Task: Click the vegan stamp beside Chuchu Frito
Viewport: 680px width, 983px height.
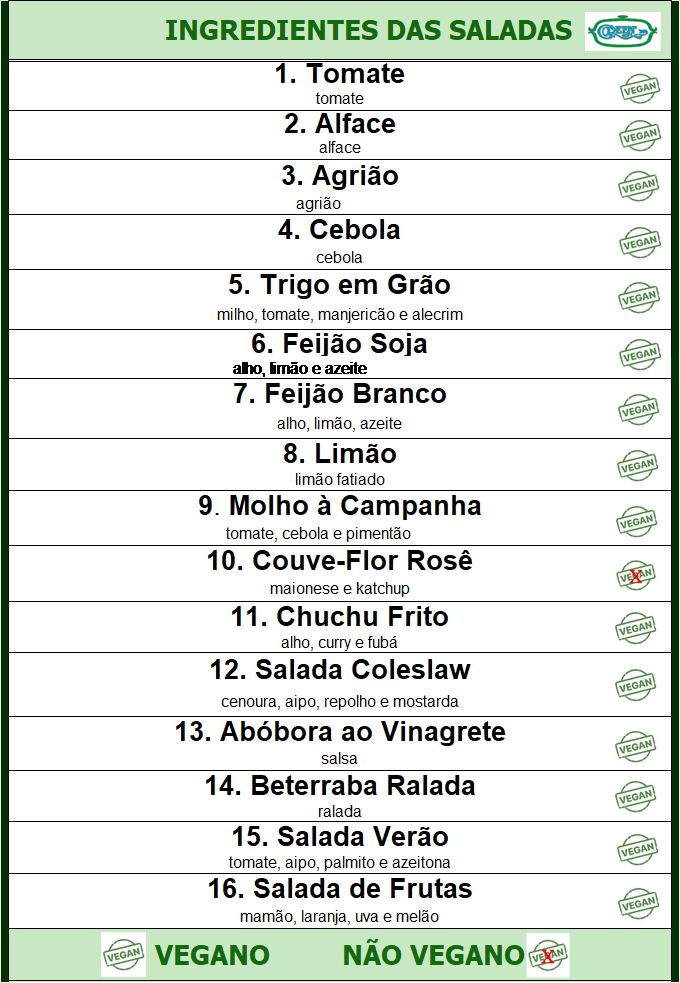Action: click(637, 628)
